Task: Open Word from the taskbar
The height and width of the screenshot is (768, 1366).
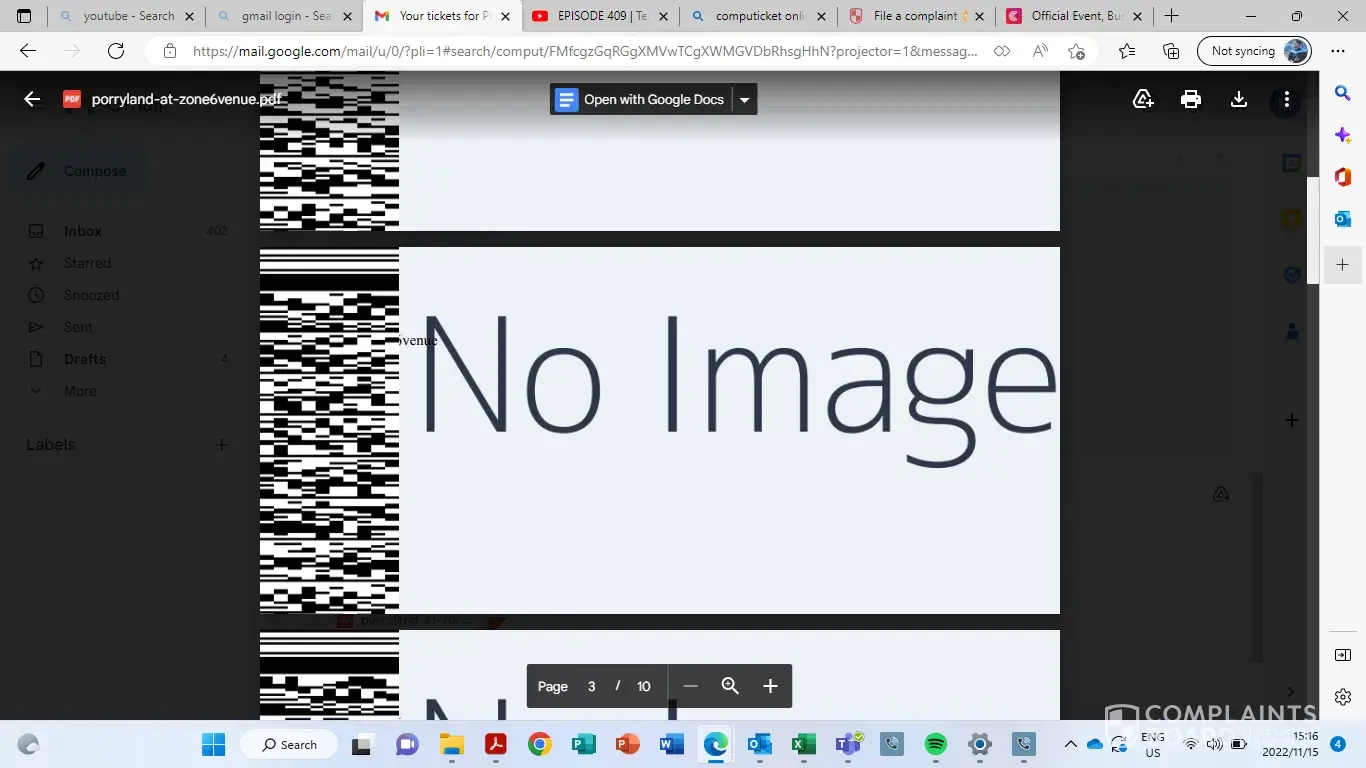Action: [671, 744]
